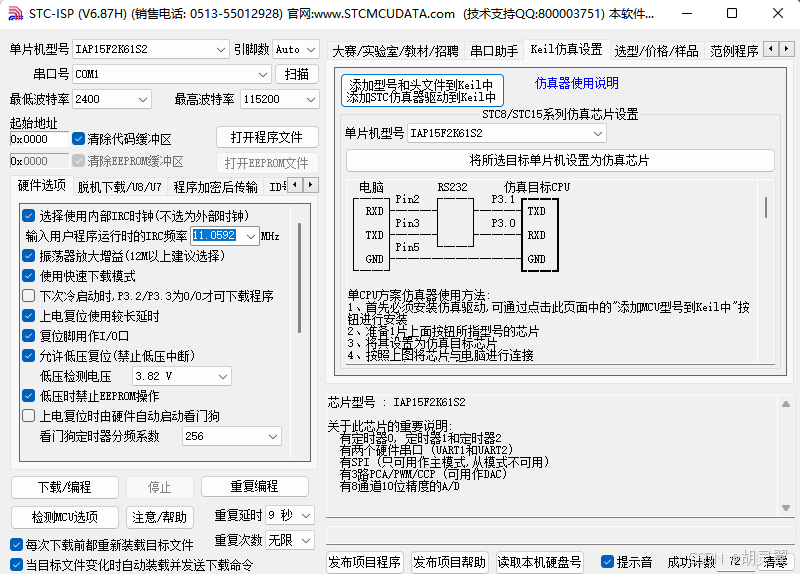
Task: Toggle 使用快速下载模式 checkbox
Action: pyautogui.click(x=29, y=276)
